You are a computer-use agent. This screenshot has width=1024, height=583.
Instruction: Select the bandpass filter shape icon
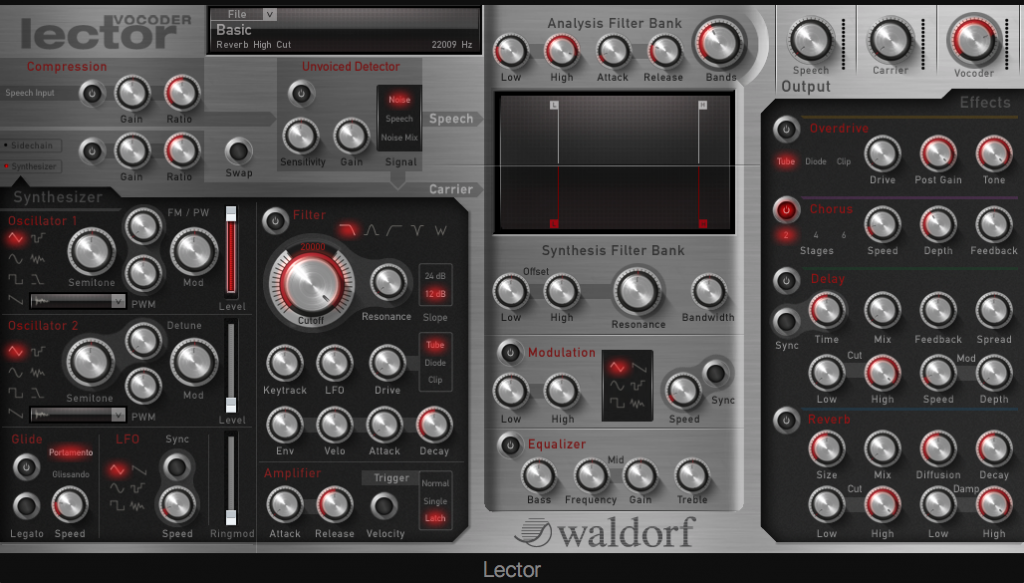tap(371, 230)
